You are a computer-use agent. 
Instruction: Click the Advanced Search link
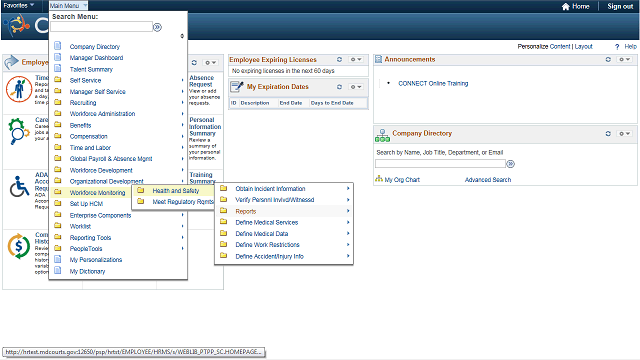pyautogui.click(x=488, y=180)
